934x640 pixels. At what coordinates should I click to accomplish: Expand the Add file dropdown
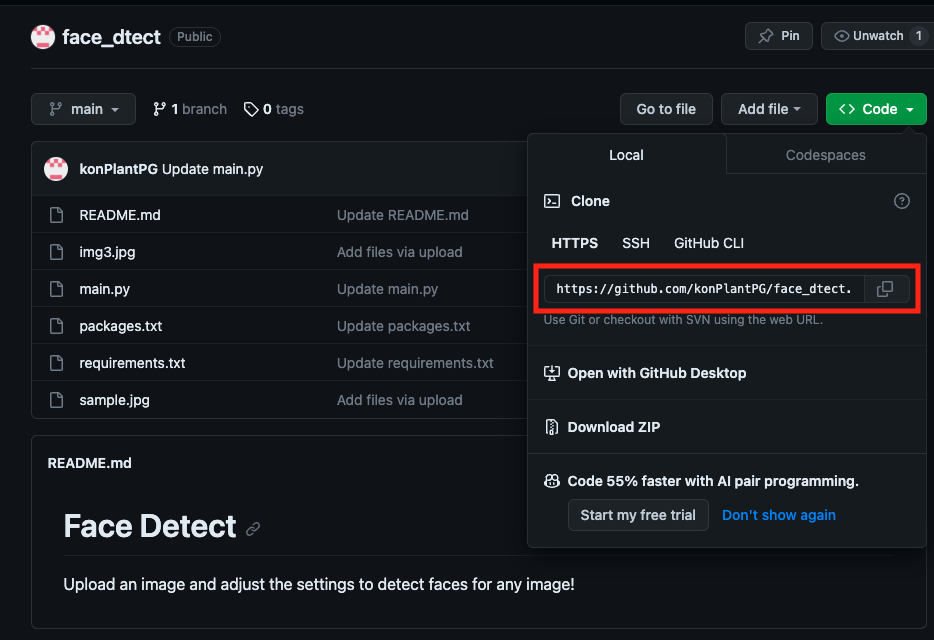pyautogui.click(x=769, y=109)
